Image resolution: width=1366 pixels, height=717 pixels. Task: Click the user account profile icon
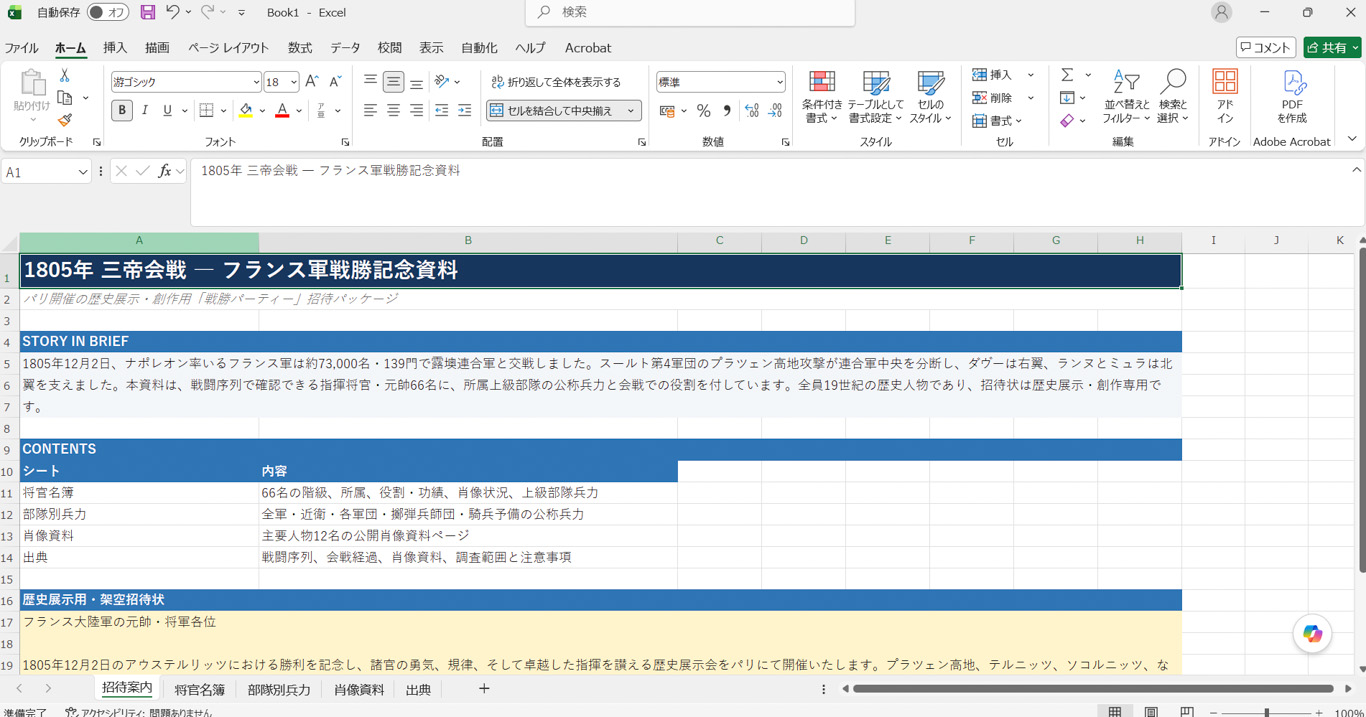pyautogui.click(x=1221, y=12)
